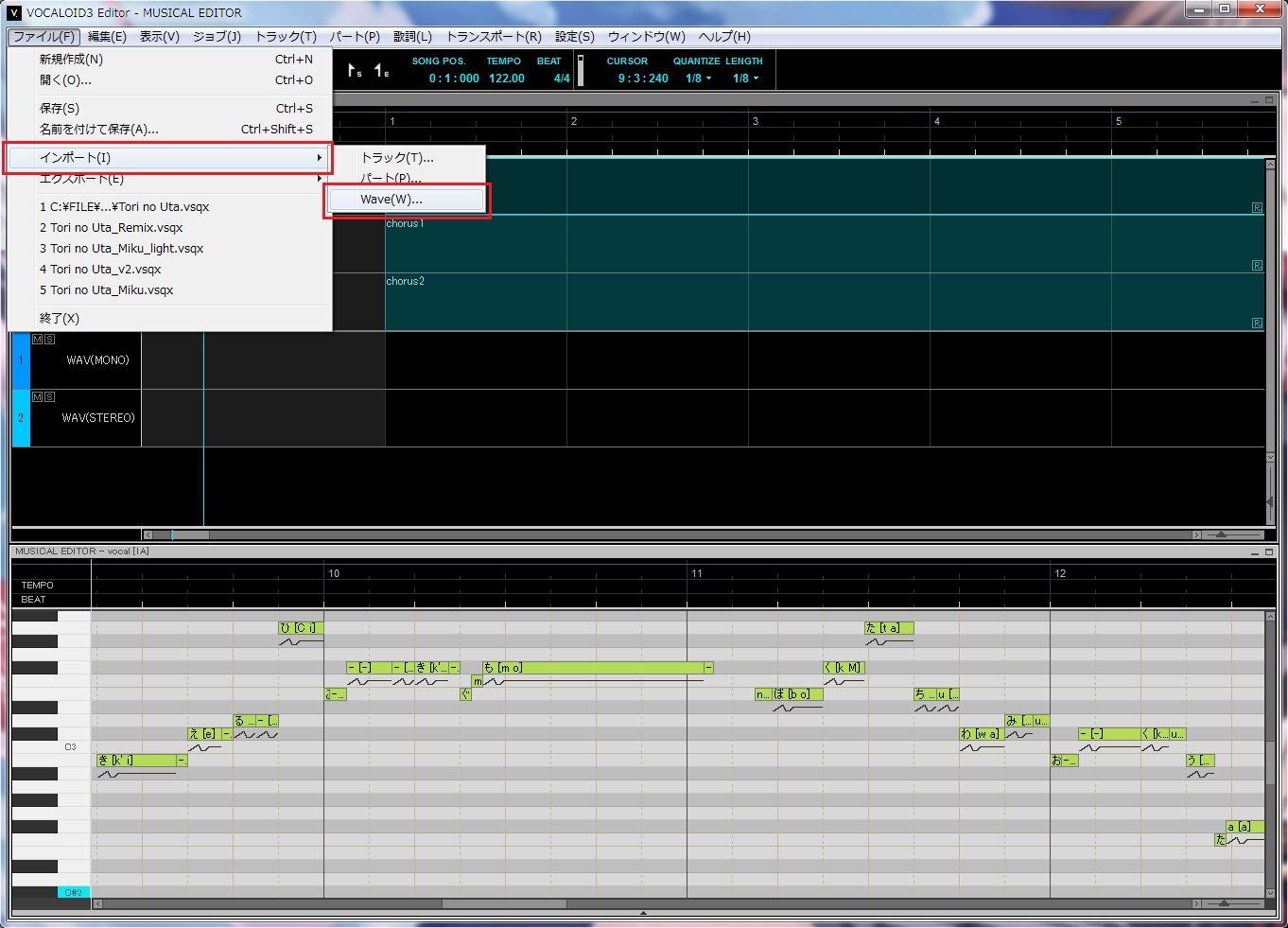Viewport: 1288px width, 928px height.
Task: Open the トランスポート(R) menu
Action: coord(494,37)
